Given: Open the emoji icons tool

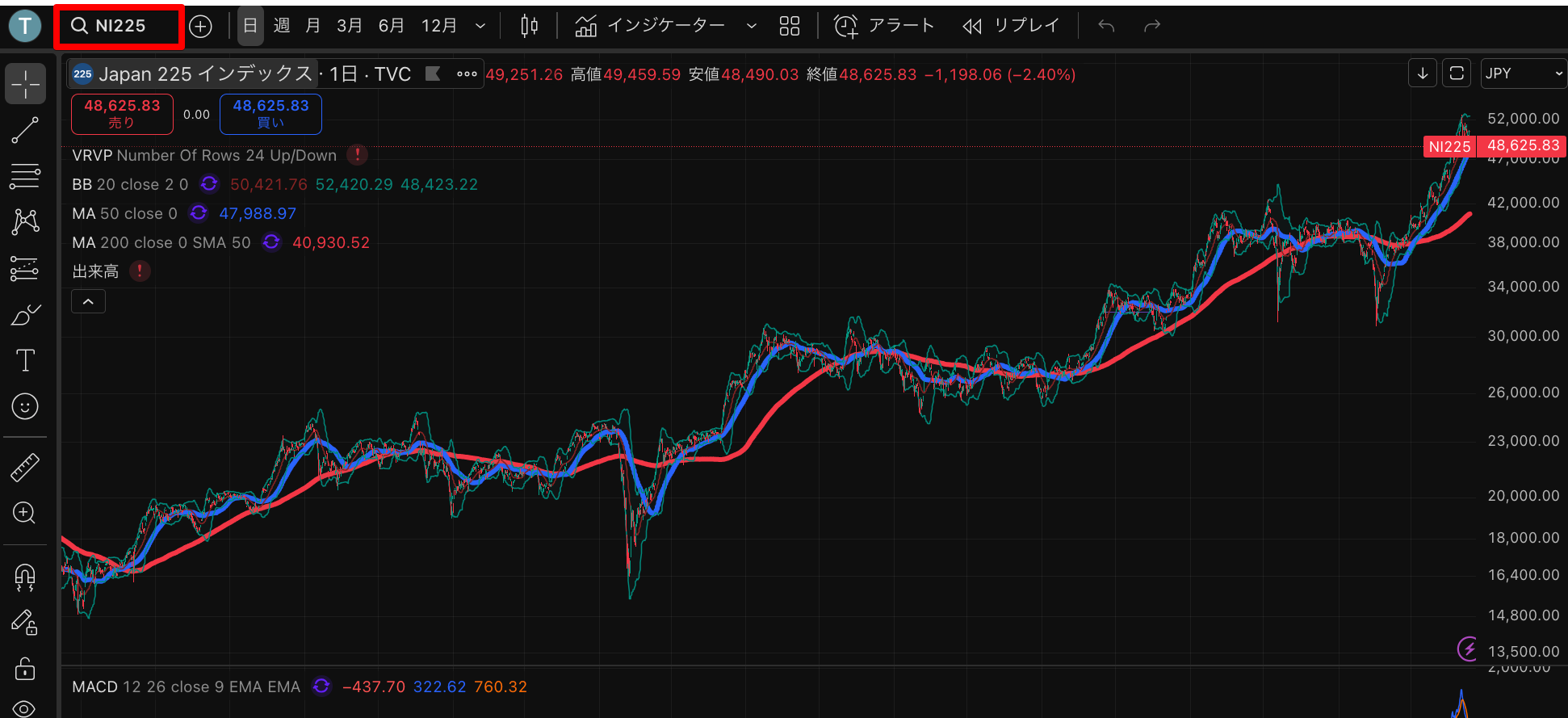Looking at the screenshot, I should coord(25,406).
